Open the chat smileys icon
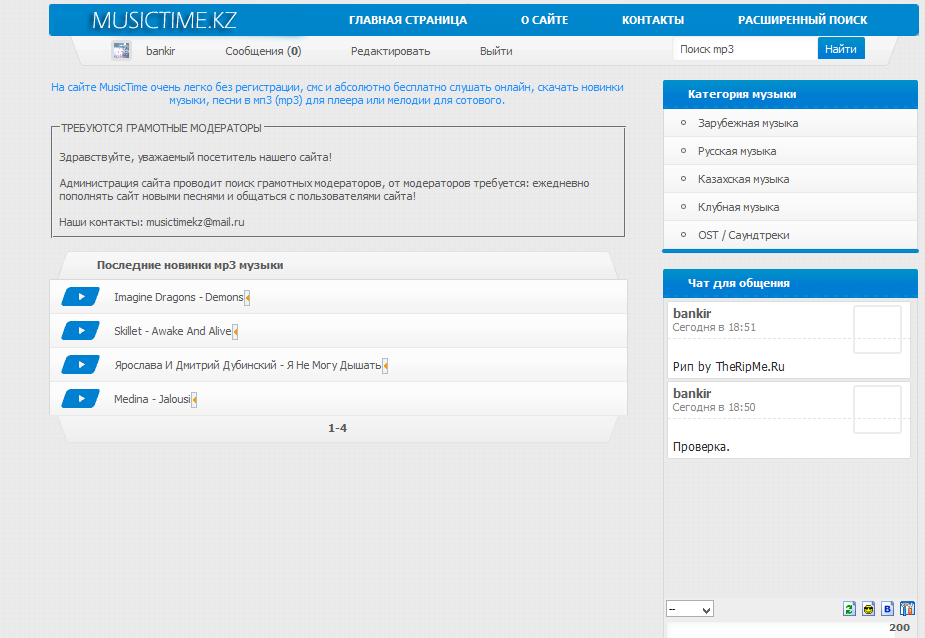Image resolution: width=925 pixels, height=638 pixels. tap(868, 609)
